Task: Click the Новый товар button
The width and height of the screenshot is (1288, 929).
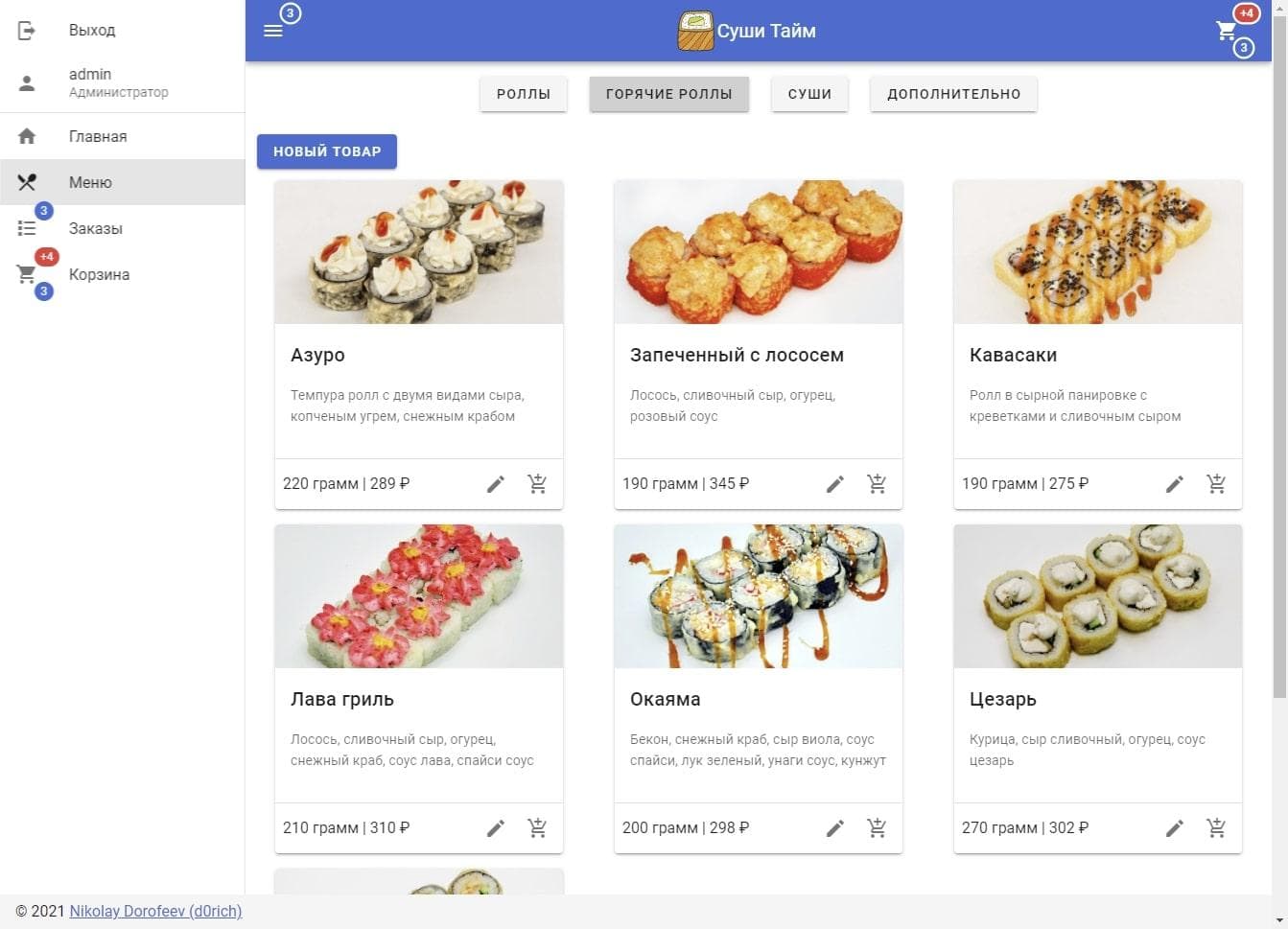Action: coord(327,151)
